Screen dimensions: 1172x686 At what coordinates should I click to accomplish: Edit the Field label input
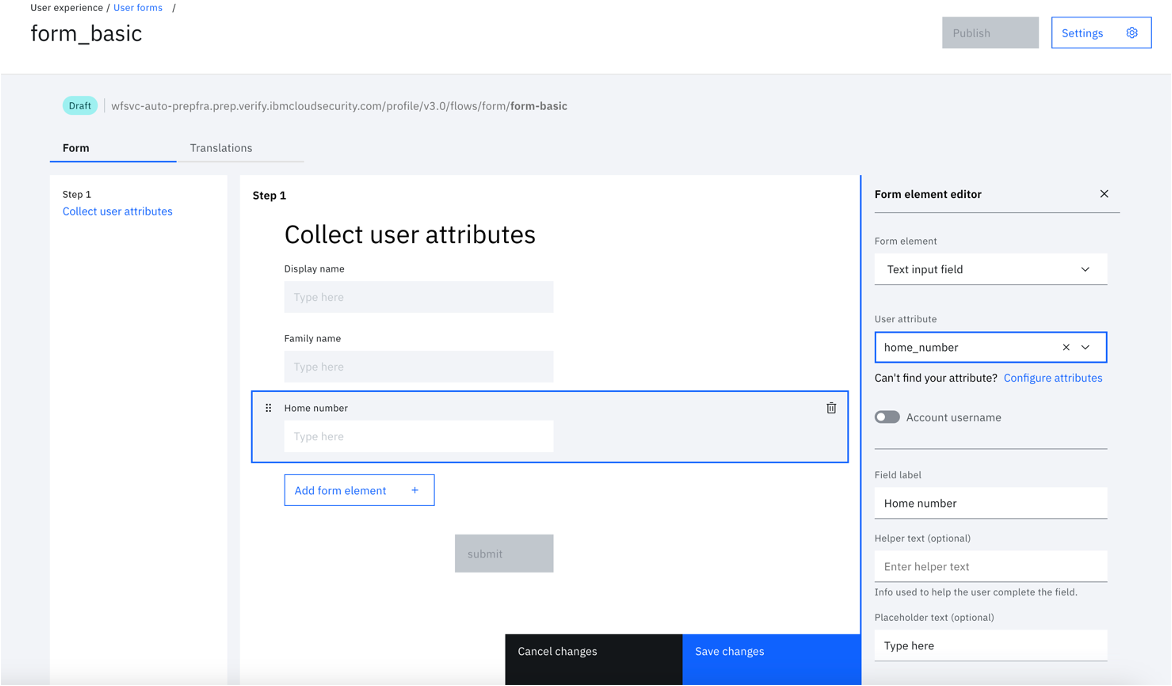(990, 503)
